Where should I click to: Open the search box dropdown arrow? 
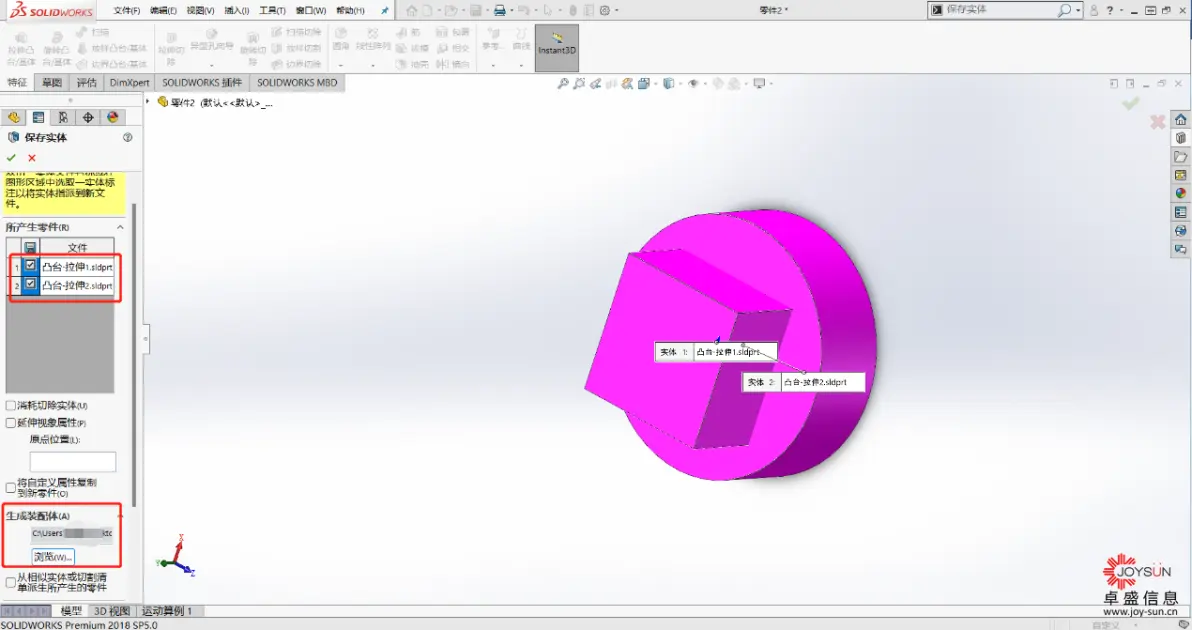(1078, 10)
